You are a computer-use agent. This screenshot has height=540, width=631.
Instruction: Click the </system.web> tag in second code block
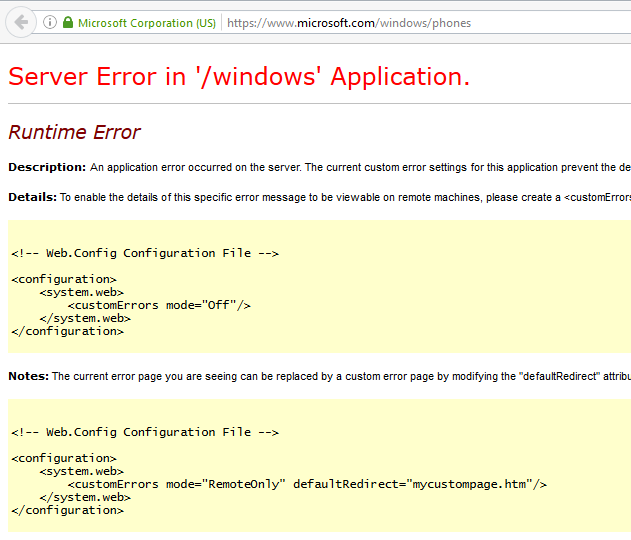click(x=85, y=497)
